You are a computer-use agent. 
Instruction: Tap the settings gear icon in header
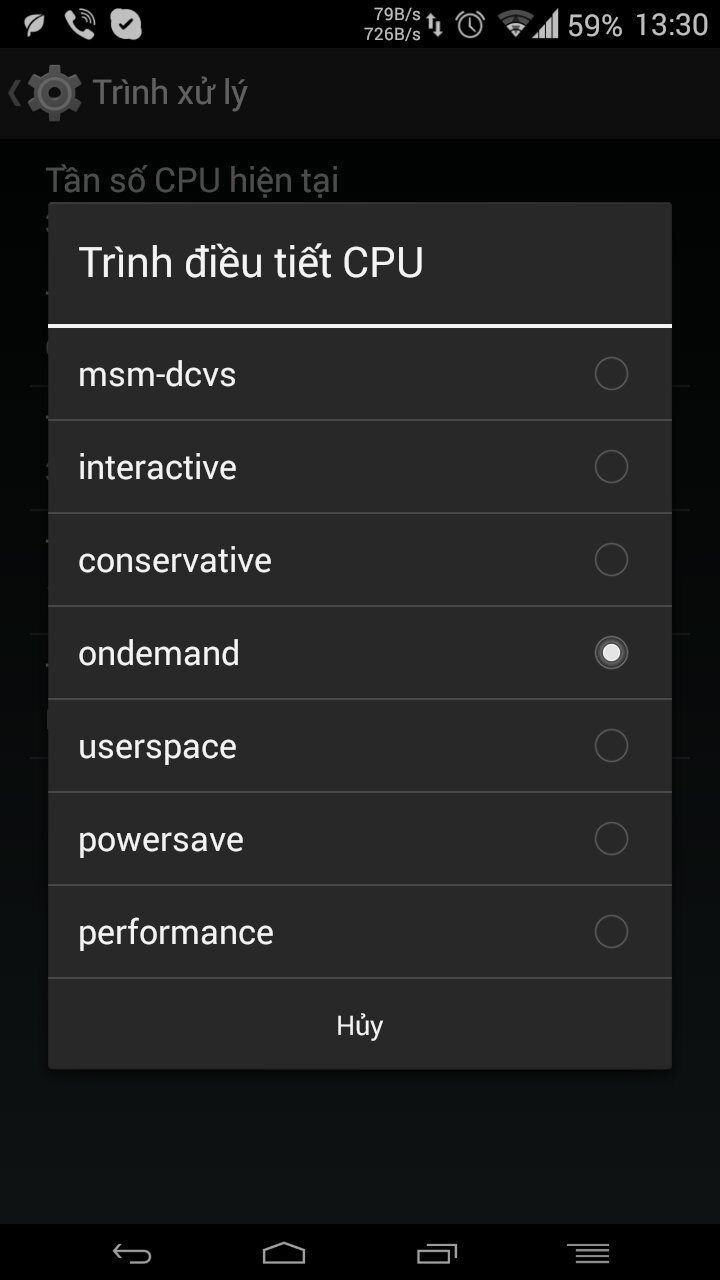(x=54, y=92)
